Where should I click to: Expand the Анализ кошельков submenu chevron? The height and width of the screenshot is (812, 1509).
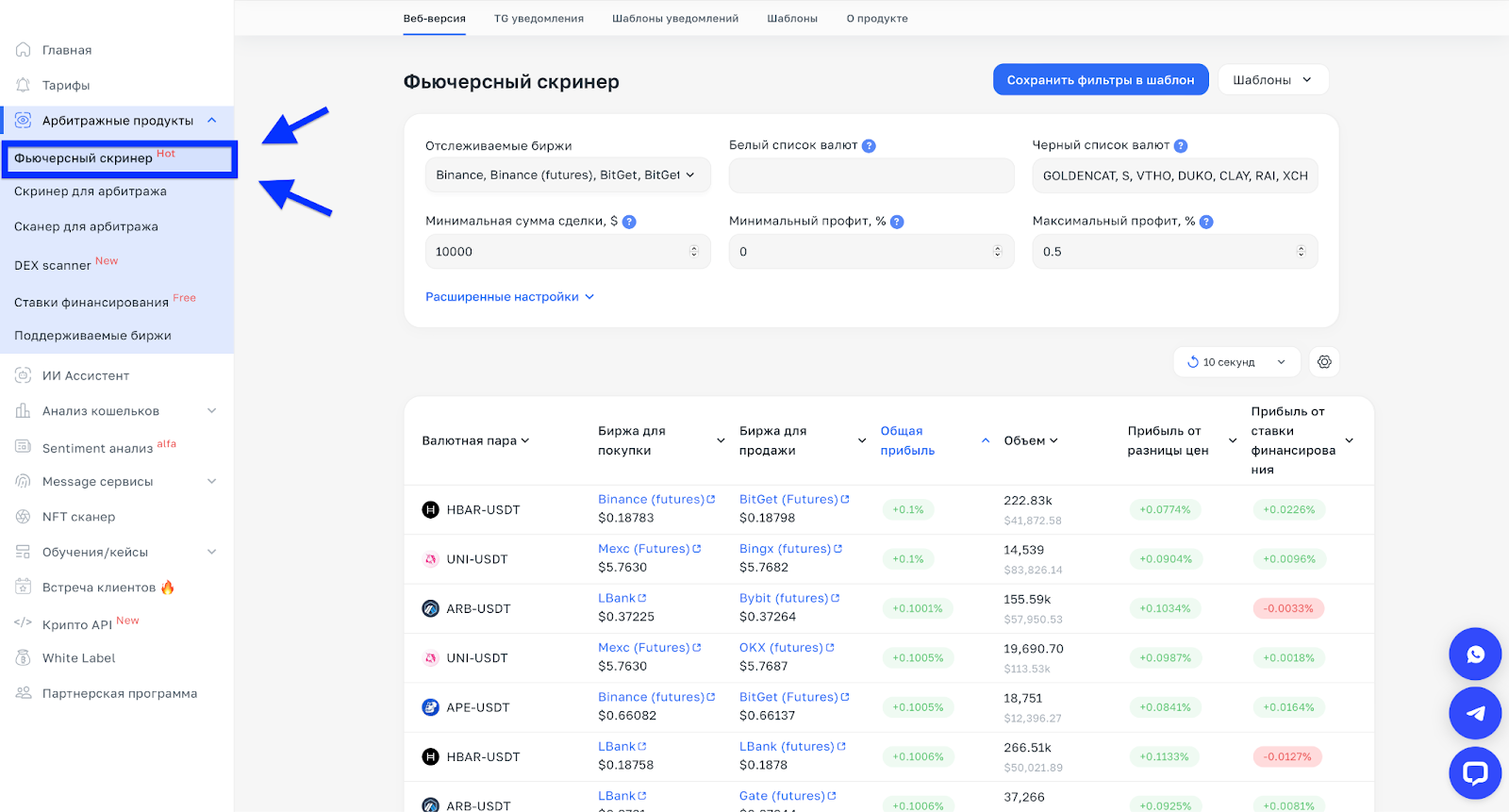(x=212, y=410)
